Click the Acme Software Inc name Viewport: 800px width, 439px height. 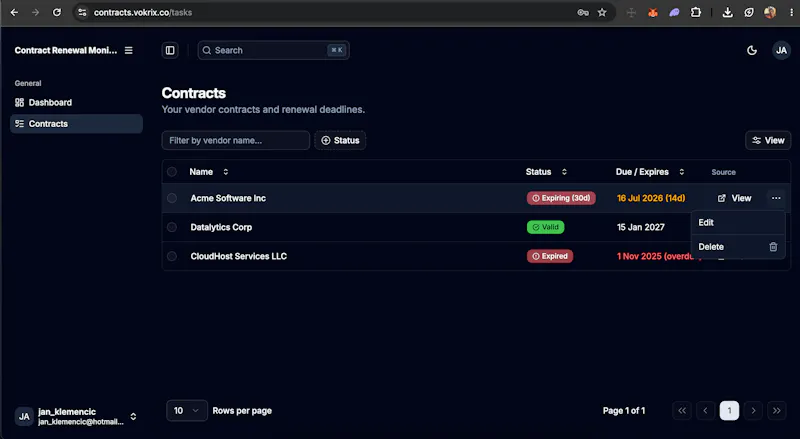pyautogui.click(x=228, y=198)
